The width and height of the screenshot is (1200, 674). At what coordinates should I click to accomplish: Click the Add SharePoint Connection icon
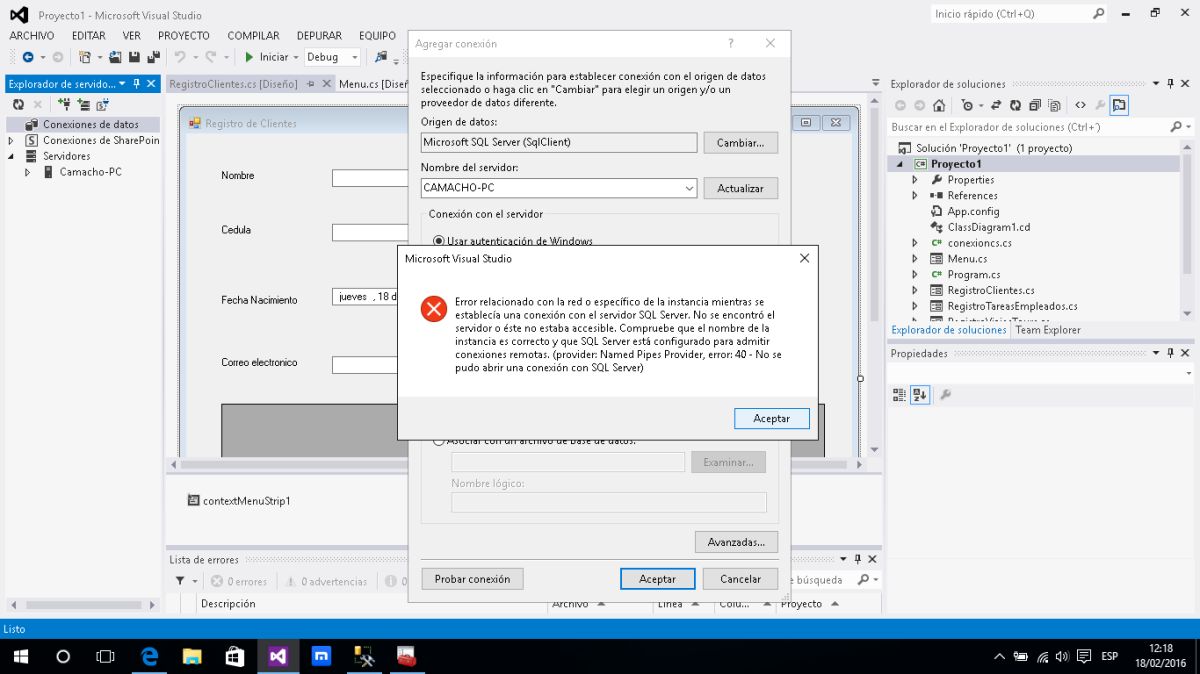102,104
